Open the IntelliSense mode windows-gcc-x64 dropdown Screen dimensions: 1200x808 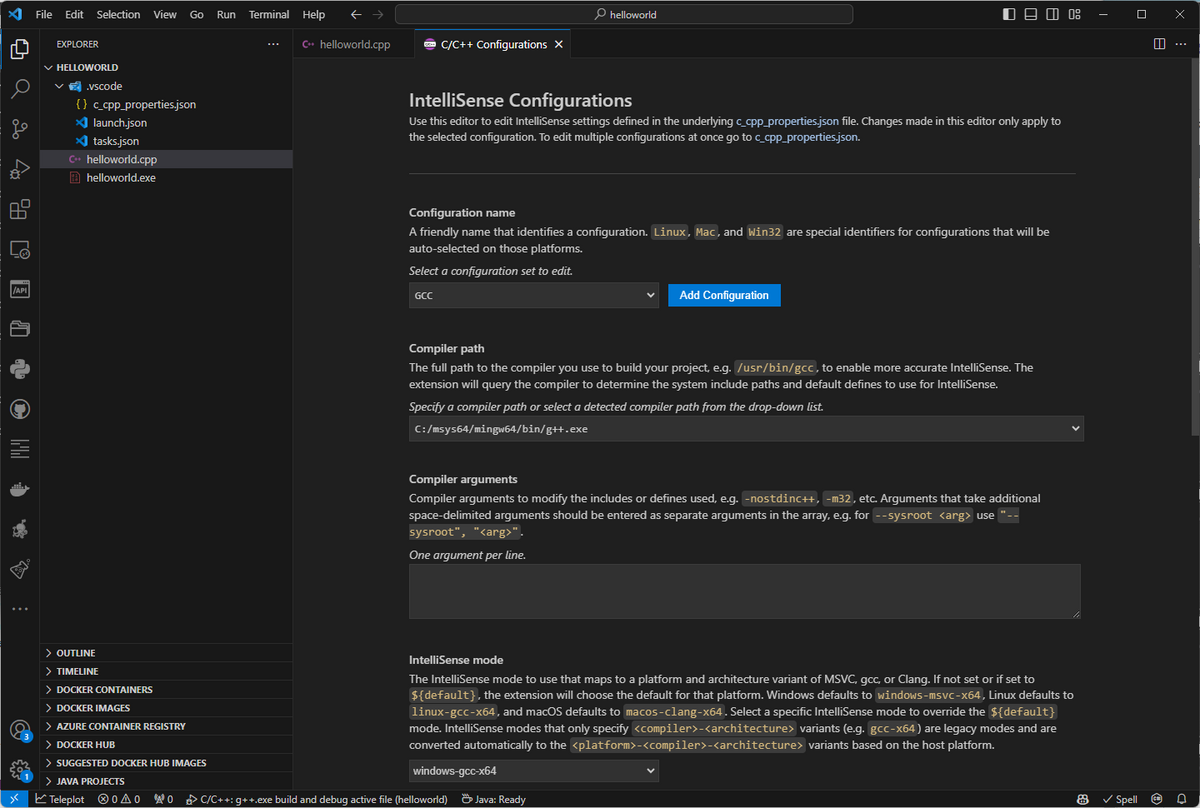click(534, 770)
